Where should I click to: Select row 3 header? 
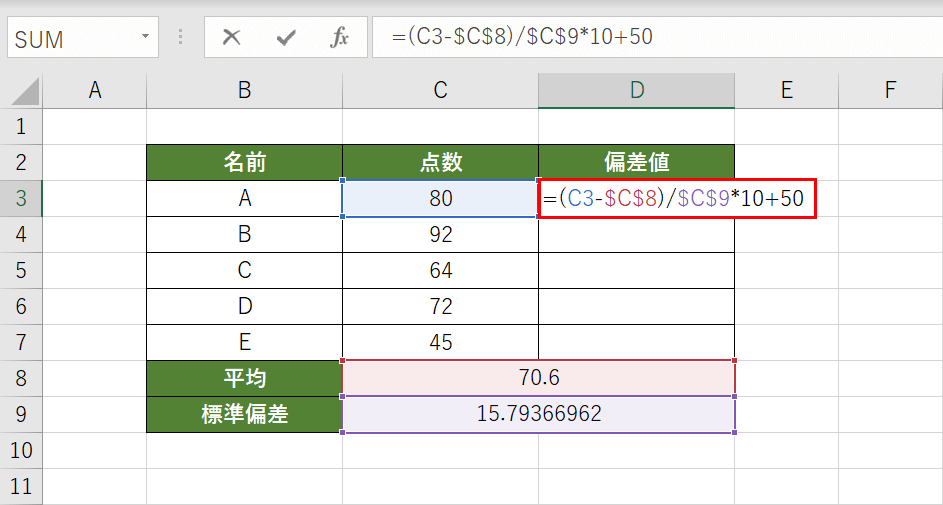tap(22, 198)
